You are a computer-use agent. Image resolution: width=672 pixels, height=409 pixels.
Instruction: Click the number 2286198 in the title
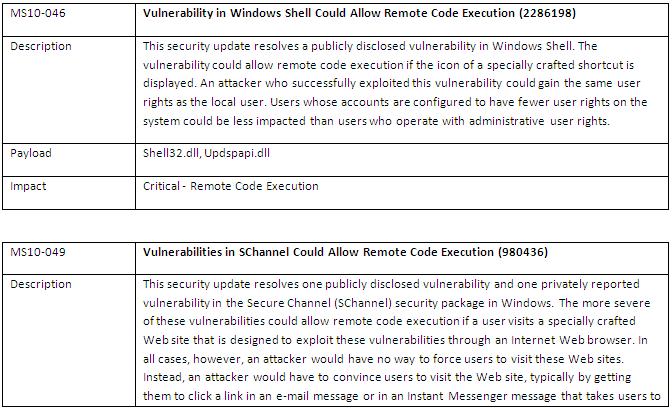click(x=547, y=13)
